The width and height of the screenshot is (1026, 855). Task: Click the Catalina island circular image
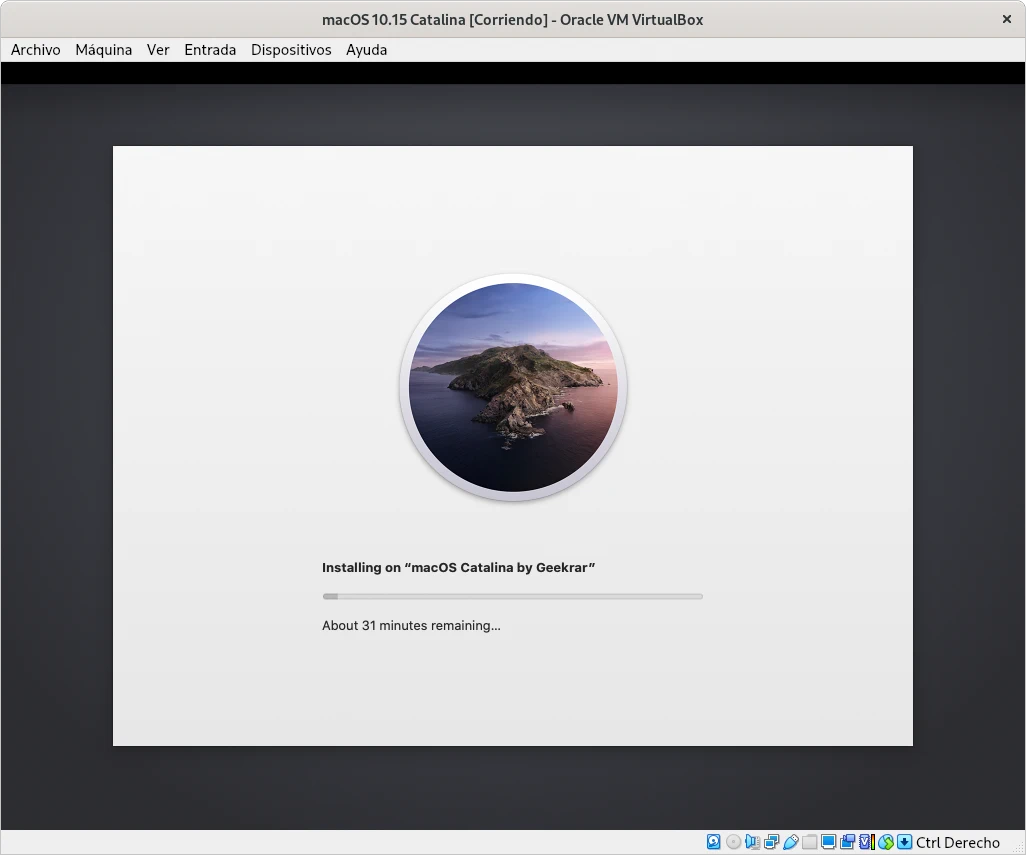(513, 387)
